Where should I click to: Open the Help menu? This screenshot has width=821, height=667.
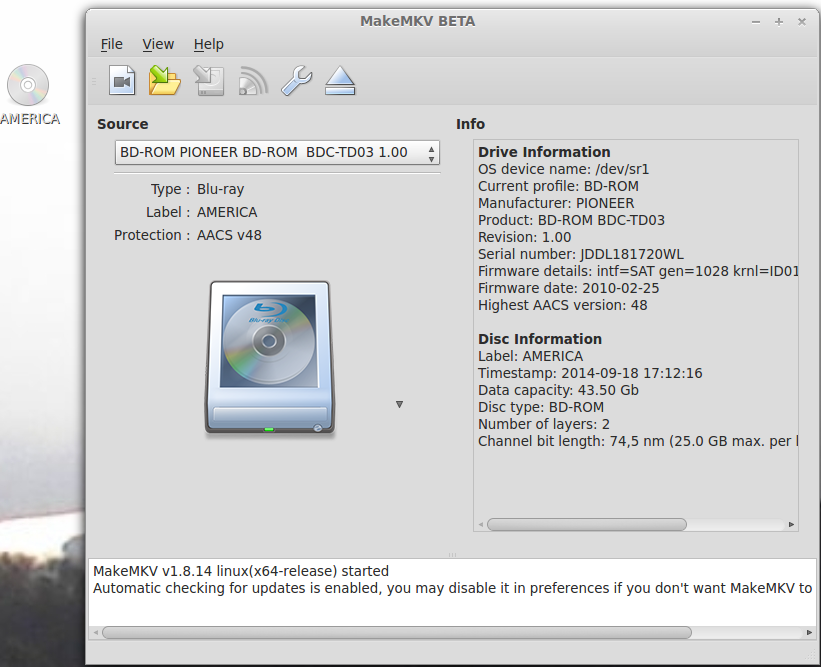208,44
